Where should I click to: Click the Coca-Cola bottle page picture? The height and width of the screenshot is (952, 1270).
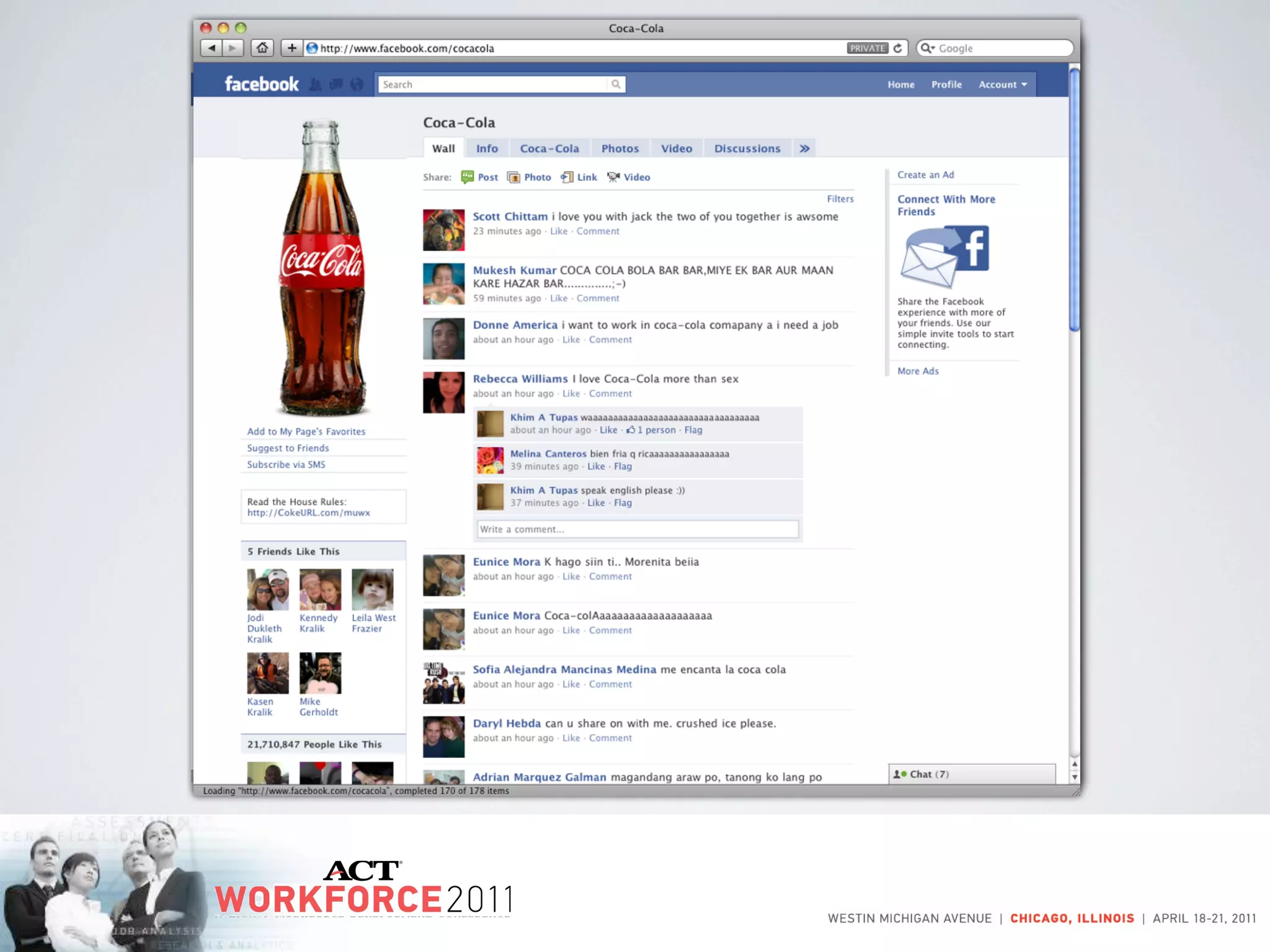(321, 268)
